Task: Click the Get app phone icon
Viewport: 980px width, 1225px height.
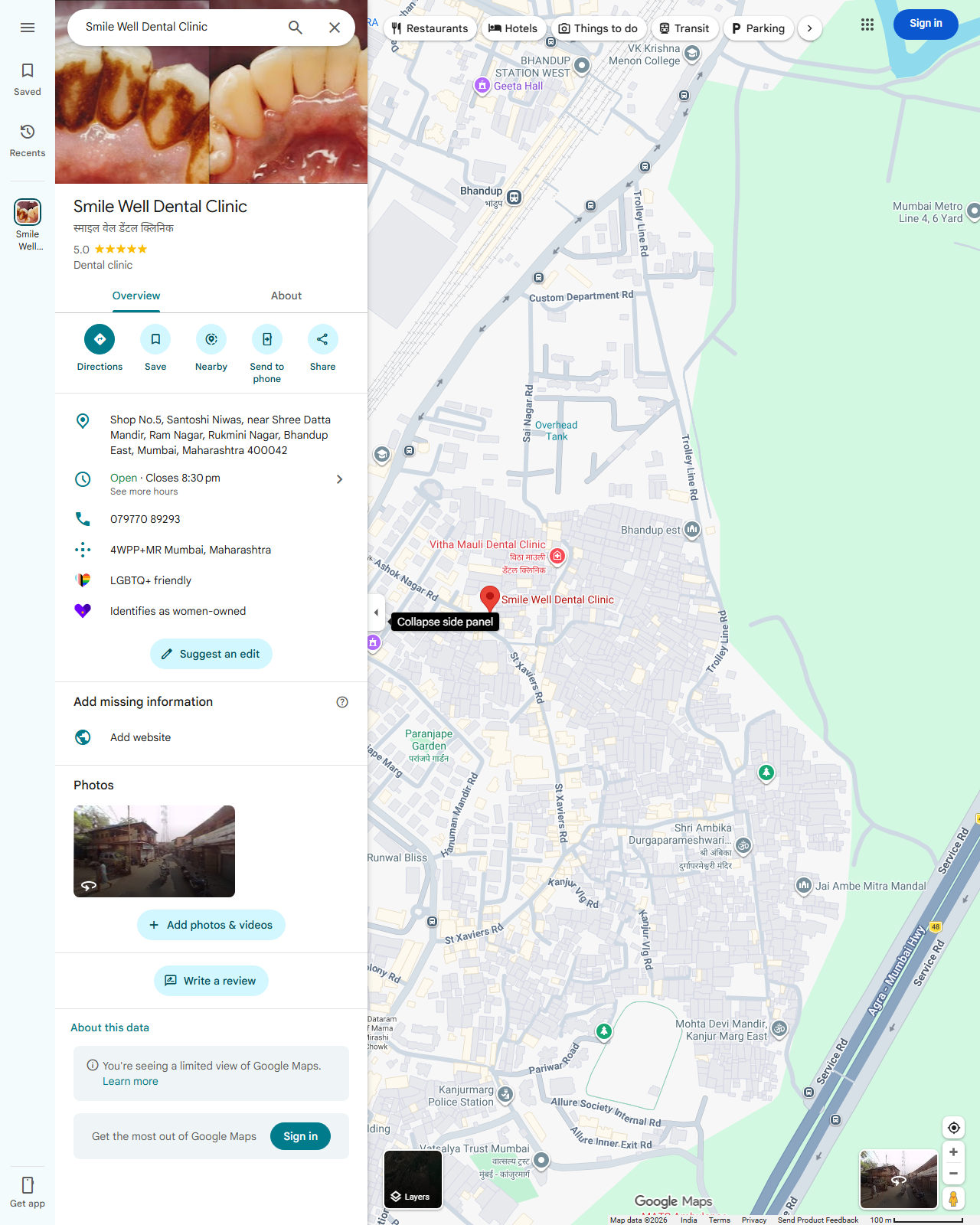Action: tap(28, 1185)
